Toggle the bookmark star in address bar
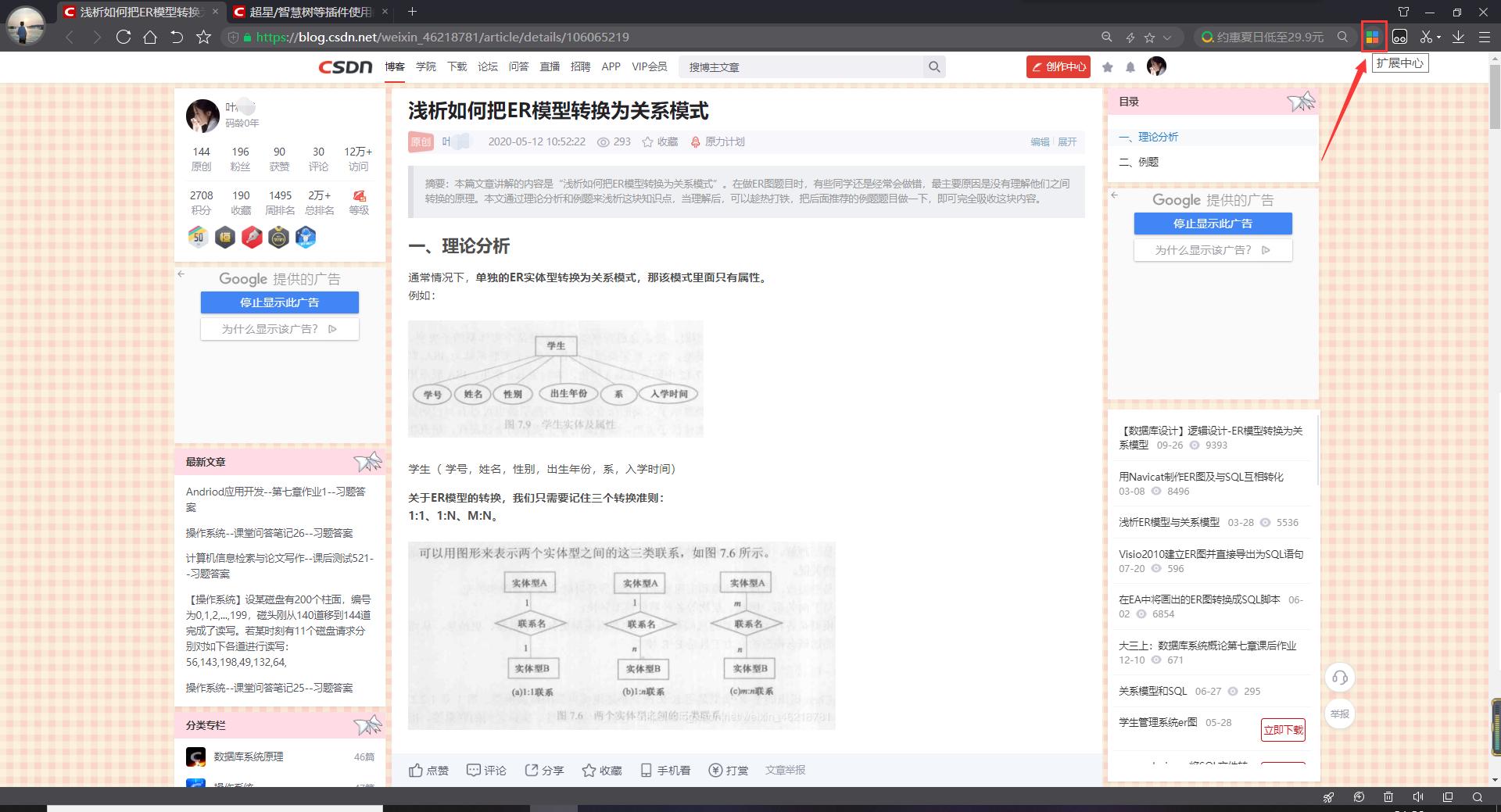 1148,37
